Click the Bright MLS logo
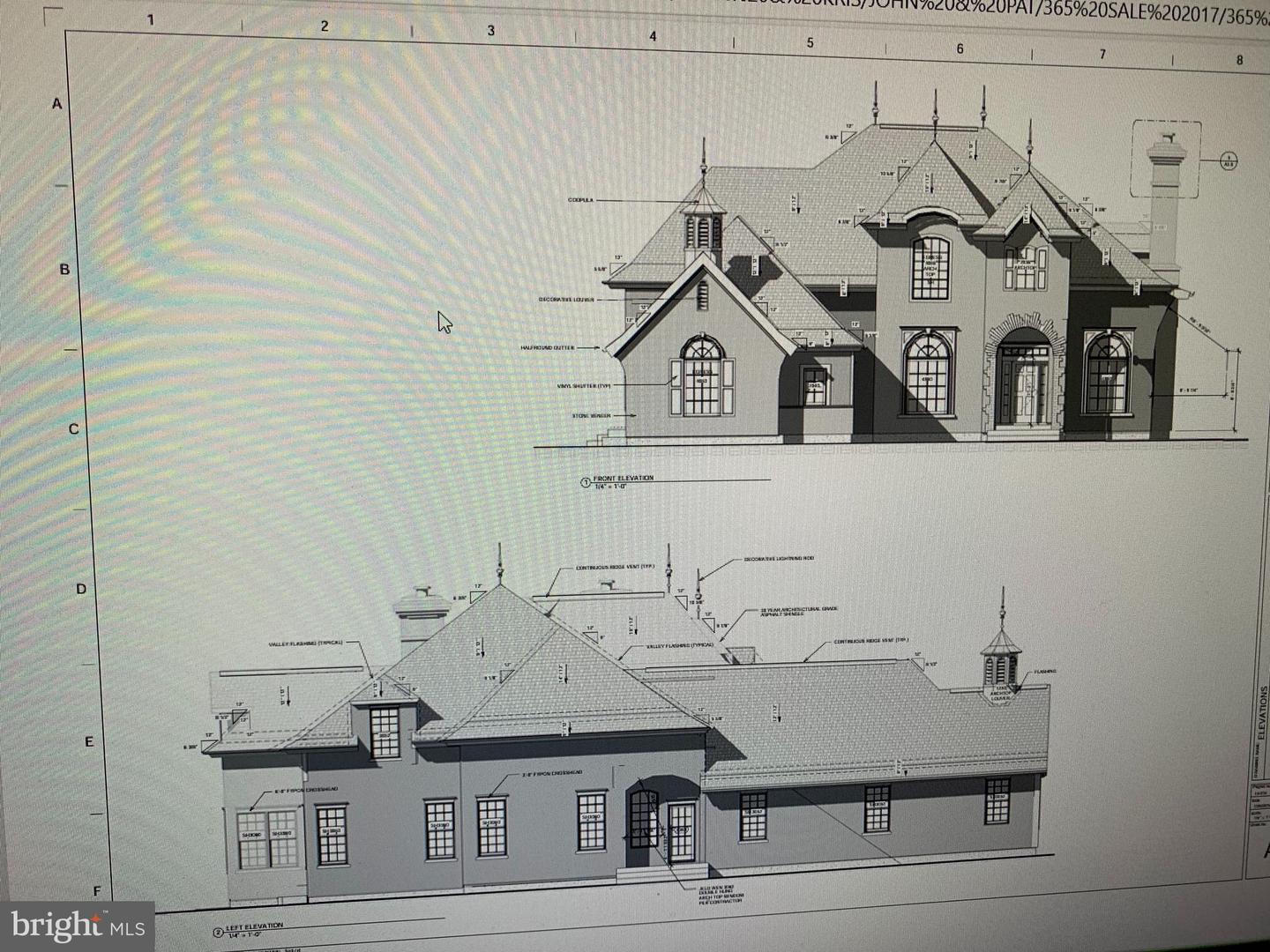The image size is (1270, 952). (x=78, y=926)
